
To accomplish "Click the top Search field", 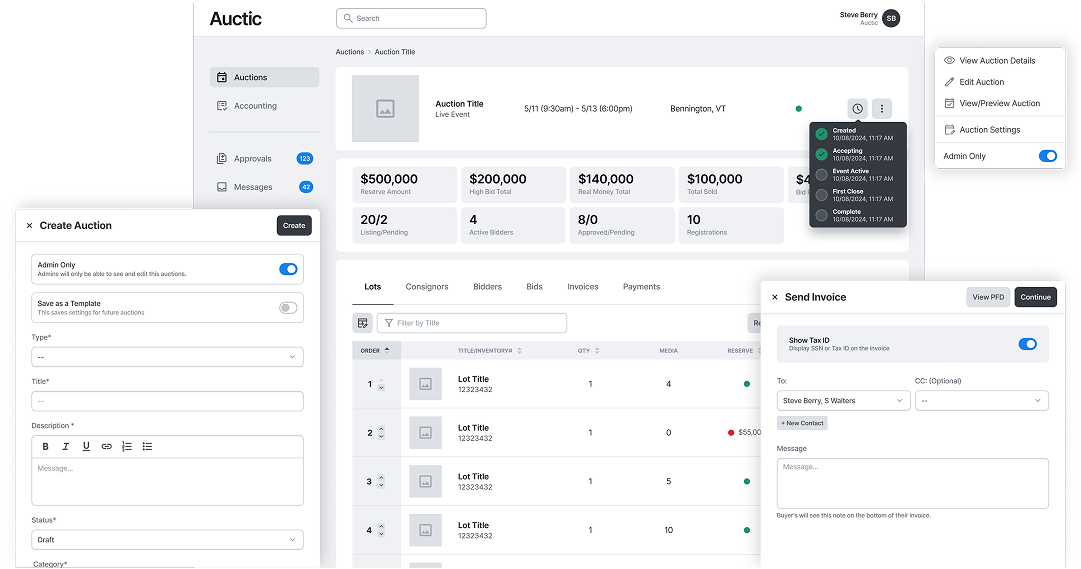I will coord(411,18).
